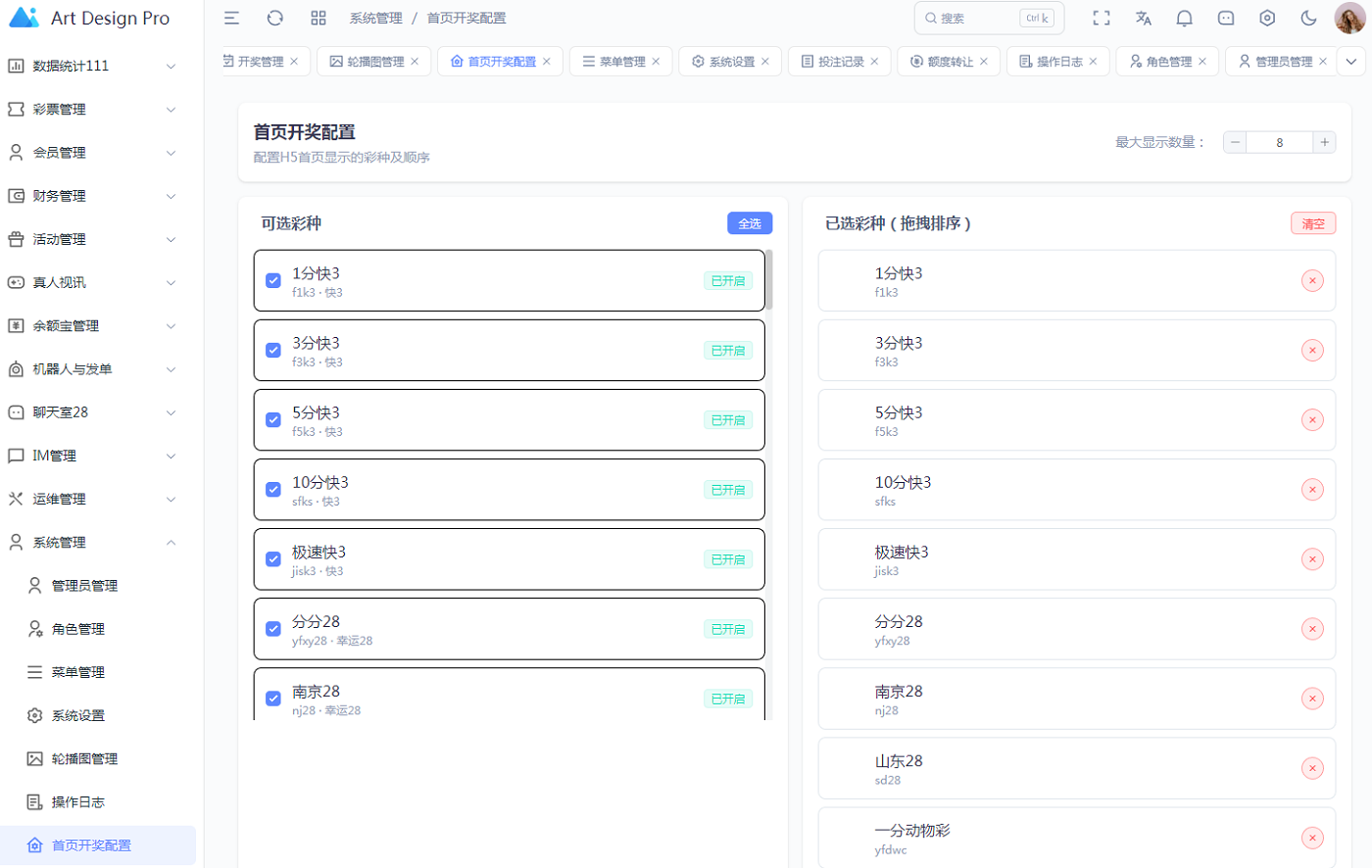Enter fullscreen mode via the header icon
This screenshot has width=1372, height=868.
pos(1102,18)
